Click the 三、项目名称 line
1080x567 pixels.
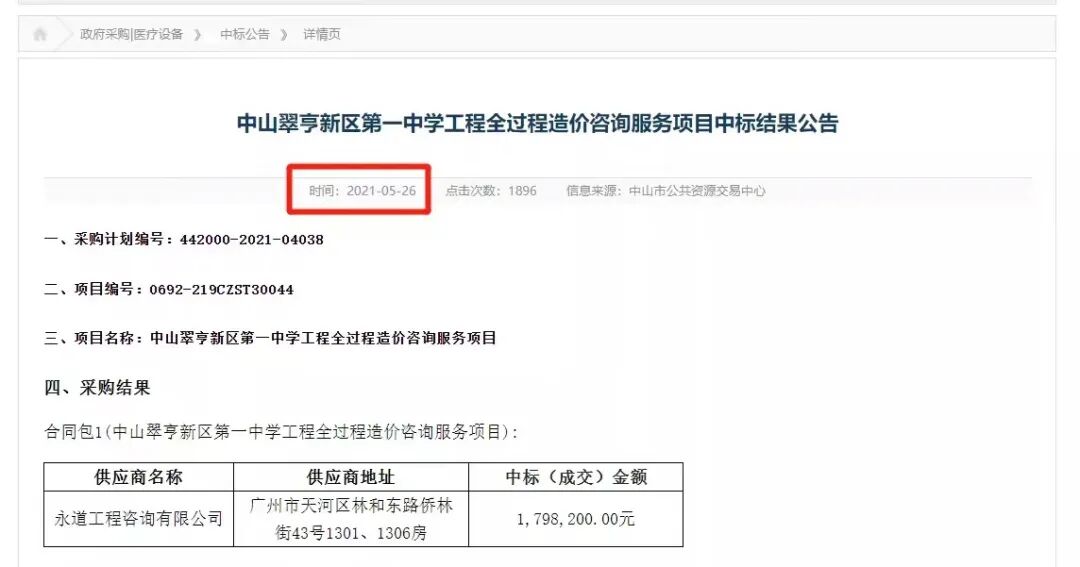(270, 338)
